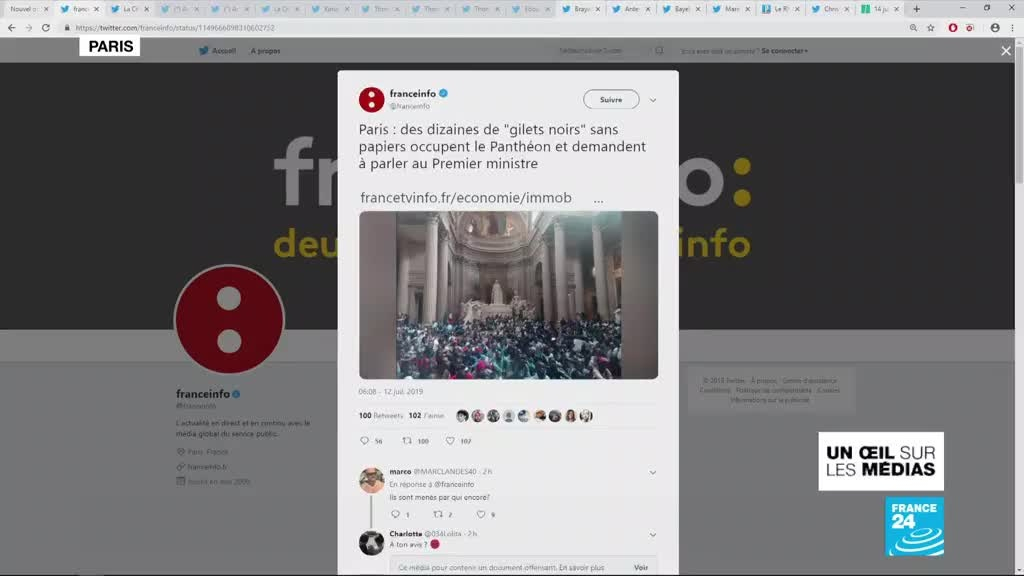Screen dimensions: 1024x576
Task: Close the tweet overlay with the X
Action: pos(1006,51)
